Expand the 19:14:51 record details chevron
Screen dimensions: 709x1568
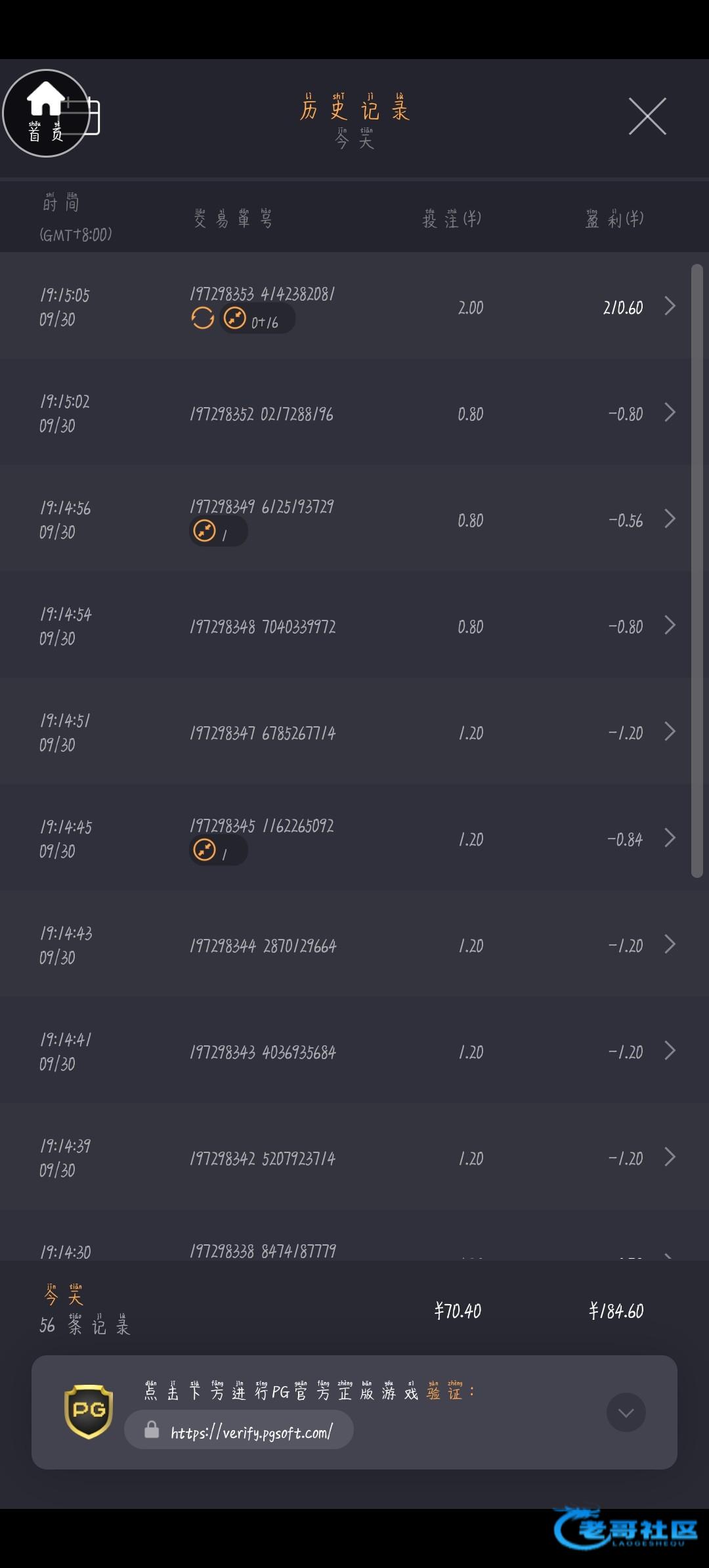click(x=670, y=731)
